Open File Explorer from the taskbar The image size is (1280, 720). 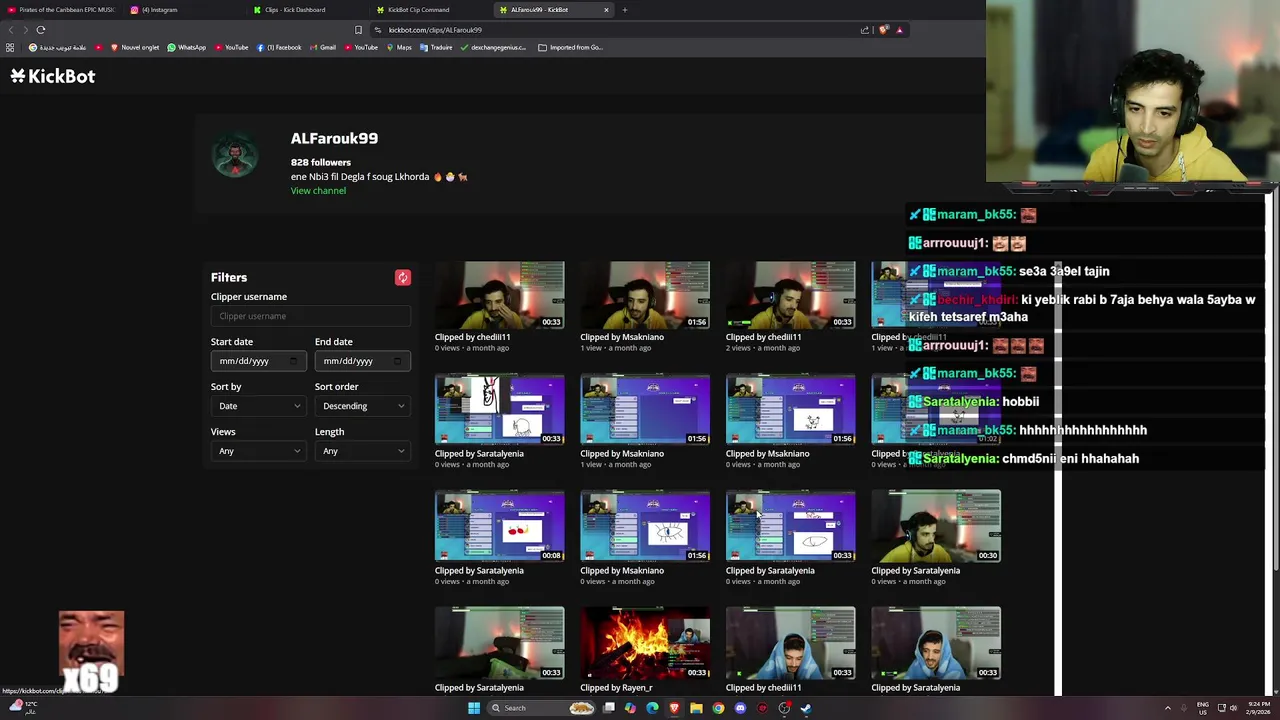(x=696, y=708)
